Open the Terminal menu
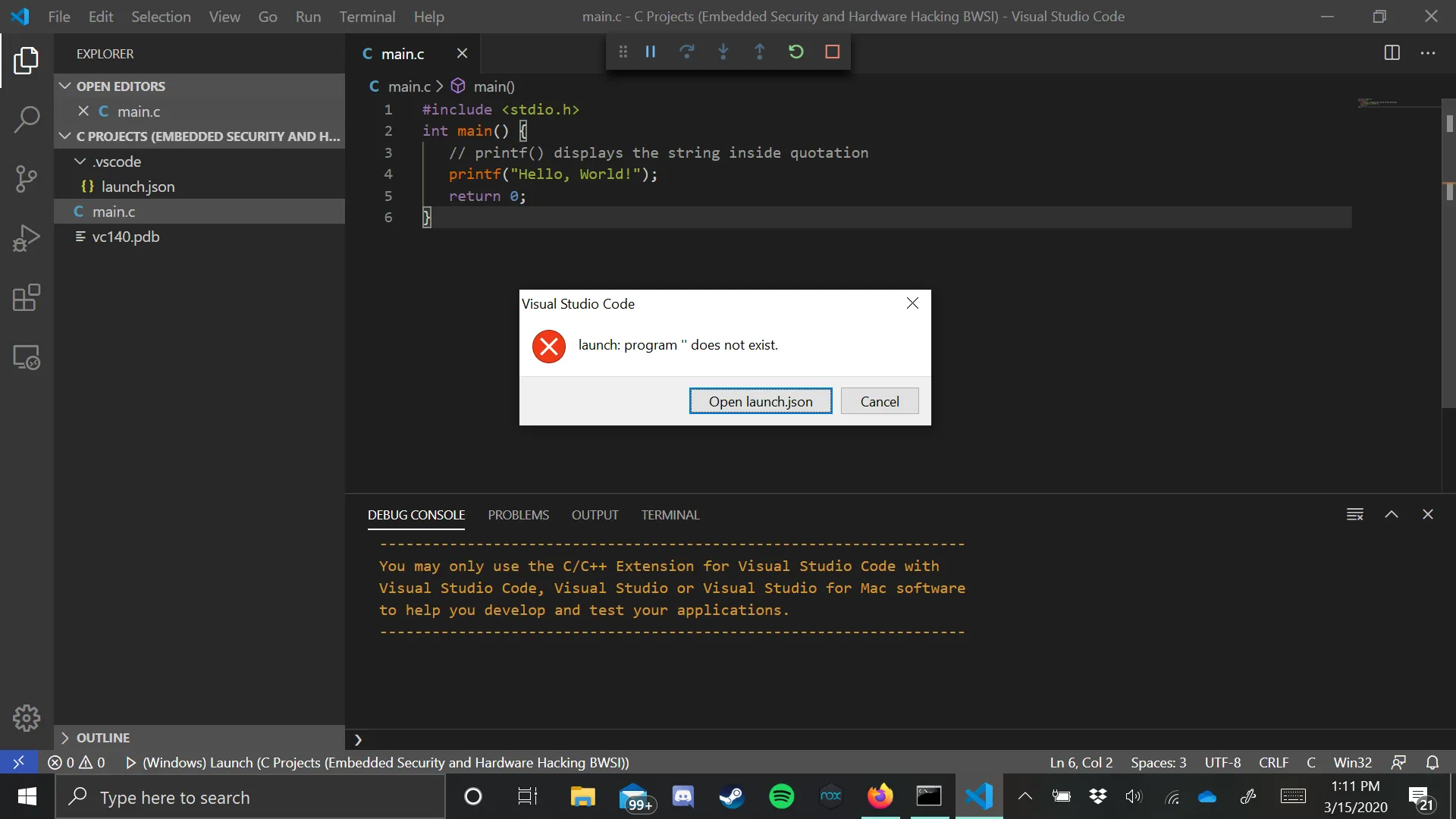This screenshot has width=1456, height=819. [x=366, y=17]
